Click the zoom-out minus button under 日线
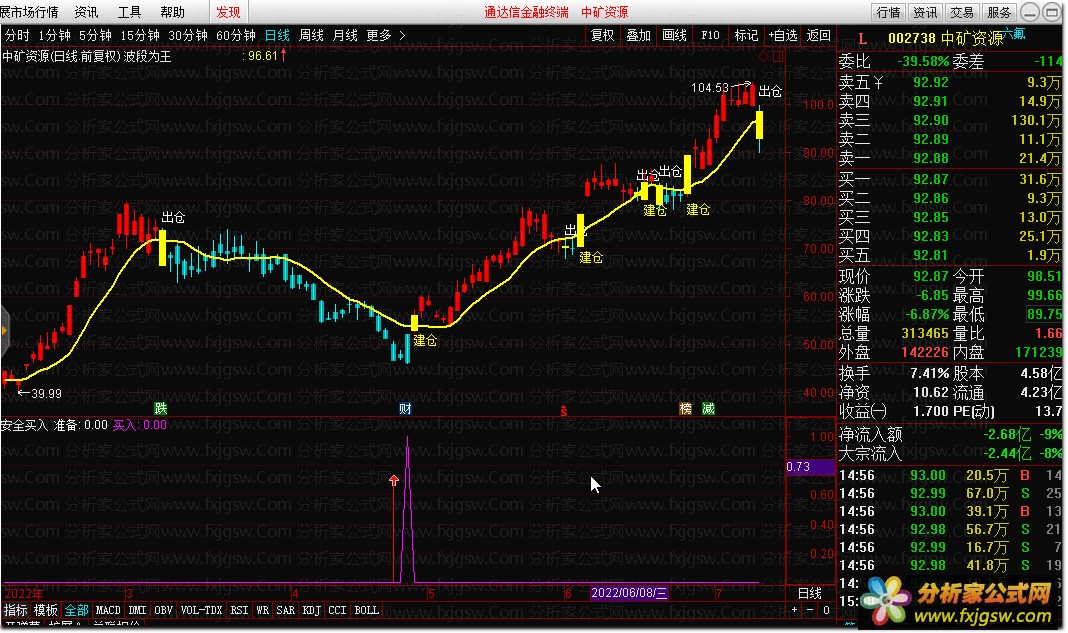Image resolution: width=1068 pixels, height=633 pixels. pos(811,609)
